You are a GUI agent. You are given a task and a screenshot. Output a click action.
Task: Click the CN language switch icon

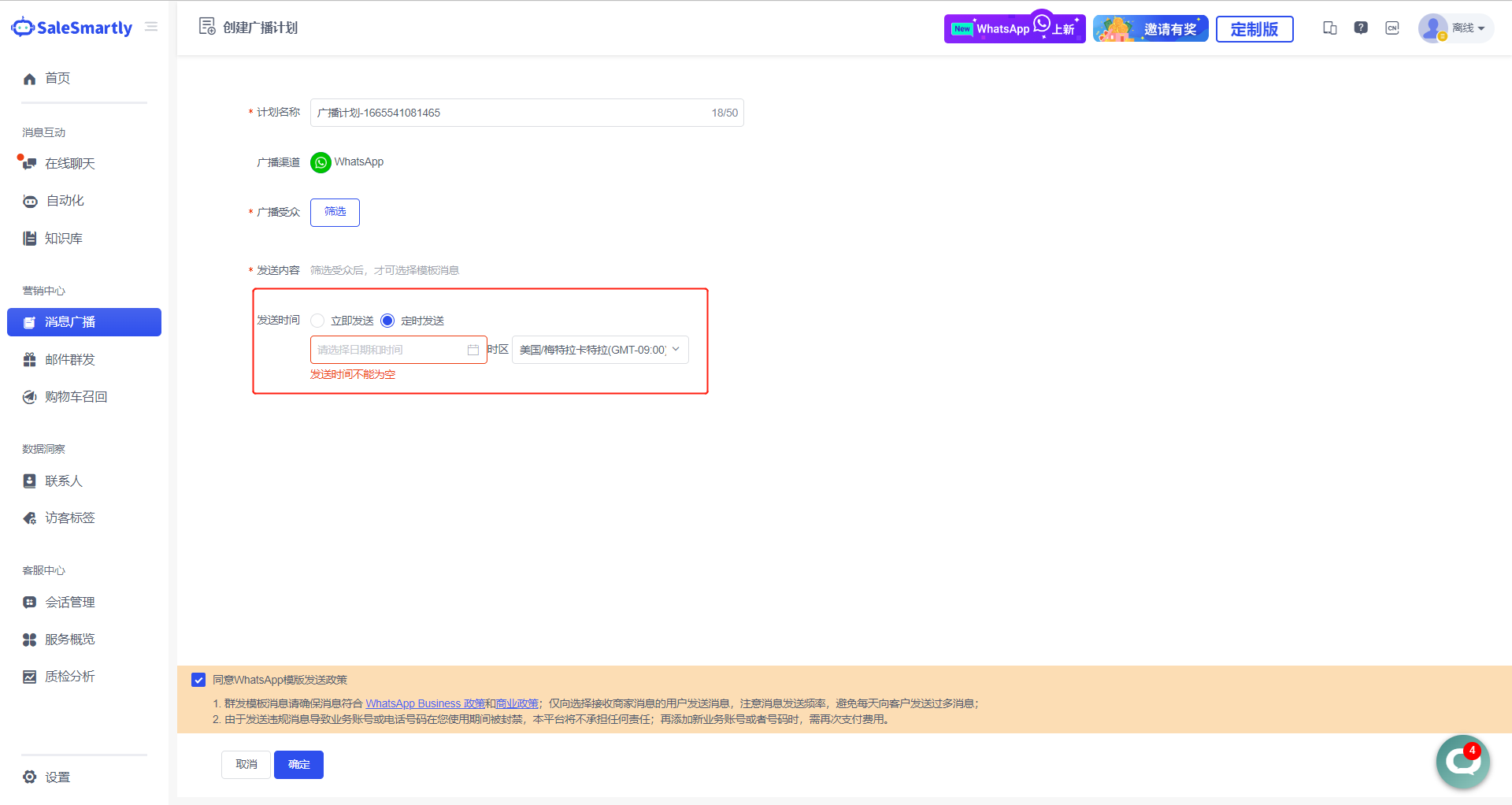[1392, 28]
